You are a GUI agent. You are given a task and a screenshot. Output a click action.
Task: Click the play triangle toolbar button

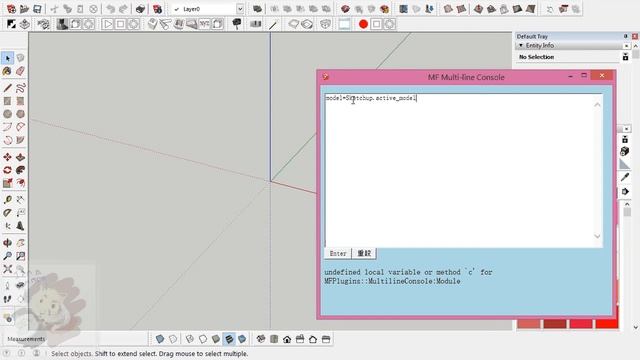(107, 24)
